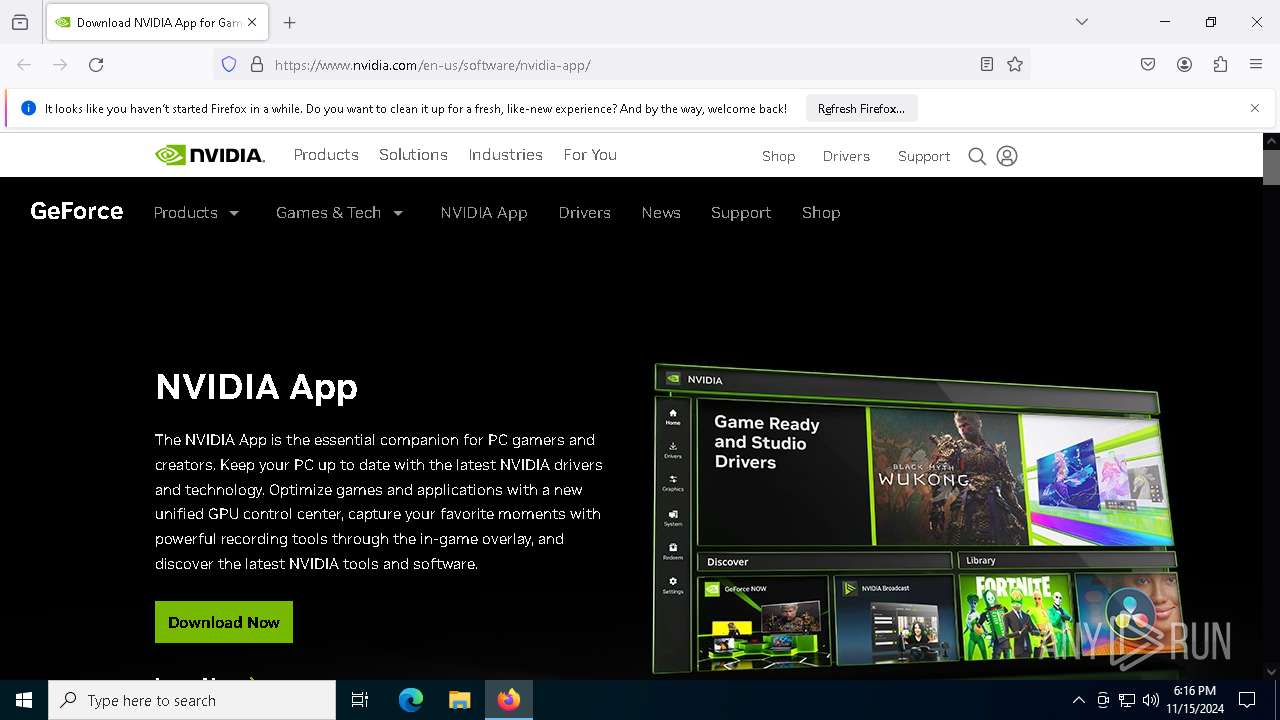Click the NVIDIA App screenshot image

point(915,520)
